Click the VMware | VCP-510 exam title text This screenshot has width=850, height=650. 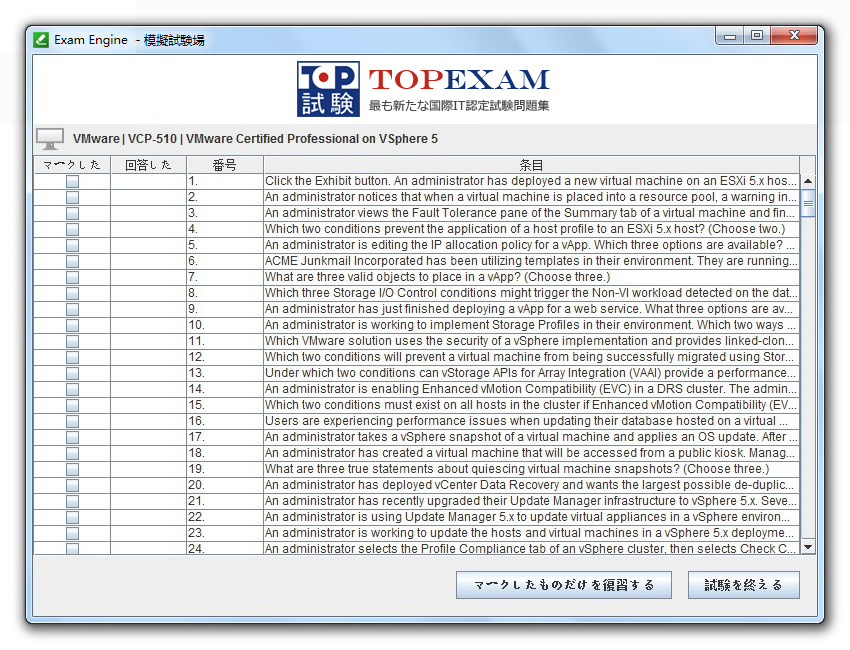[x=255, y=139]
